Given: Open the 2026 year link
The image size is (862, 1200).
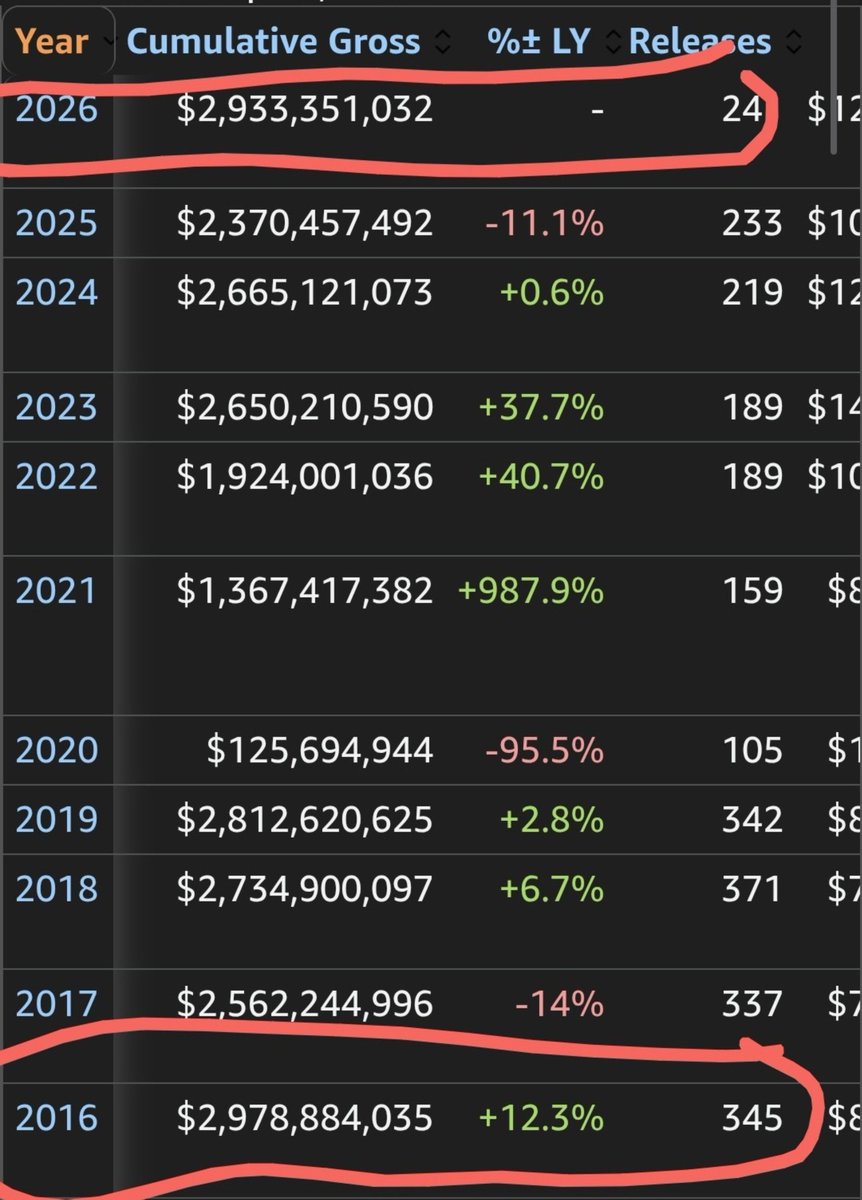Looking at the screenshot, I should pyautogui.click(x=56, y=109).
